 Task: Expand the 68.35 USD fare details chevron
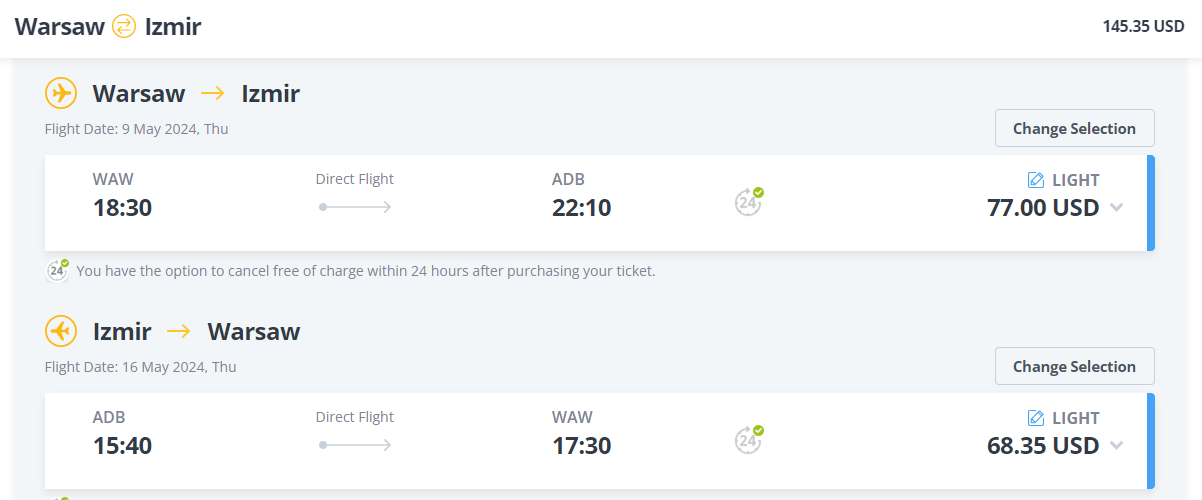click(1117, 446)
